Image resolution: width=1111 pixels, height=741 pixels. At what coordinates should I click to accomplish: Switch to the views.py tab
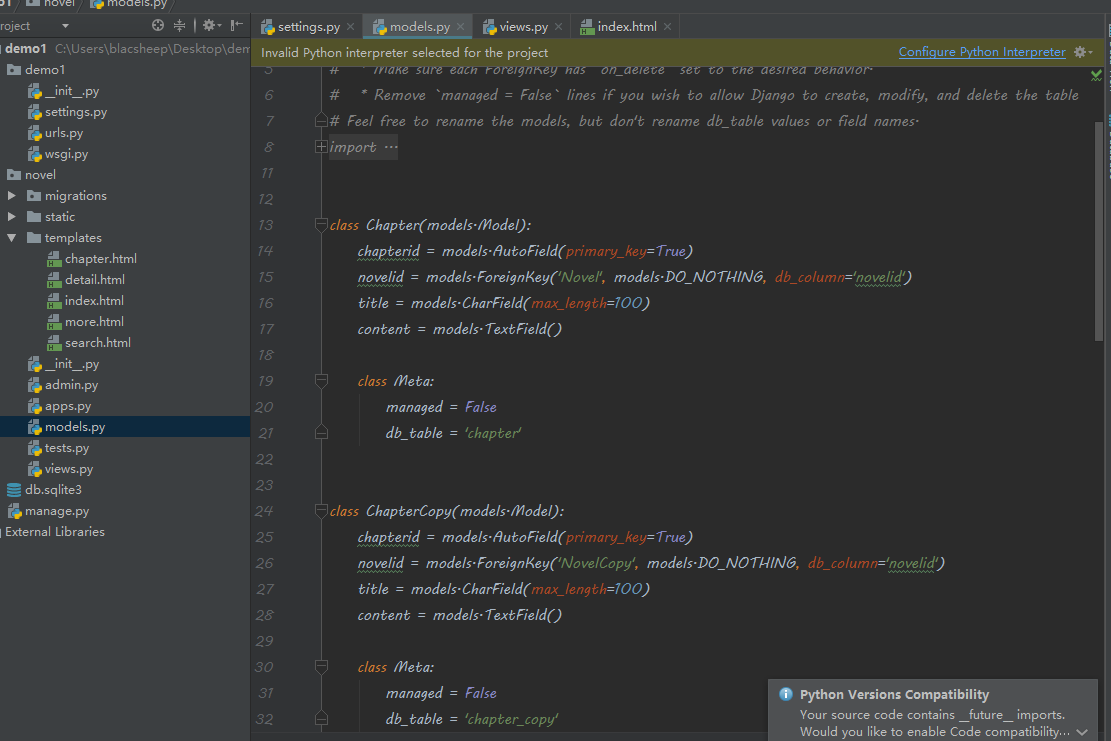[x=523, y=27]
